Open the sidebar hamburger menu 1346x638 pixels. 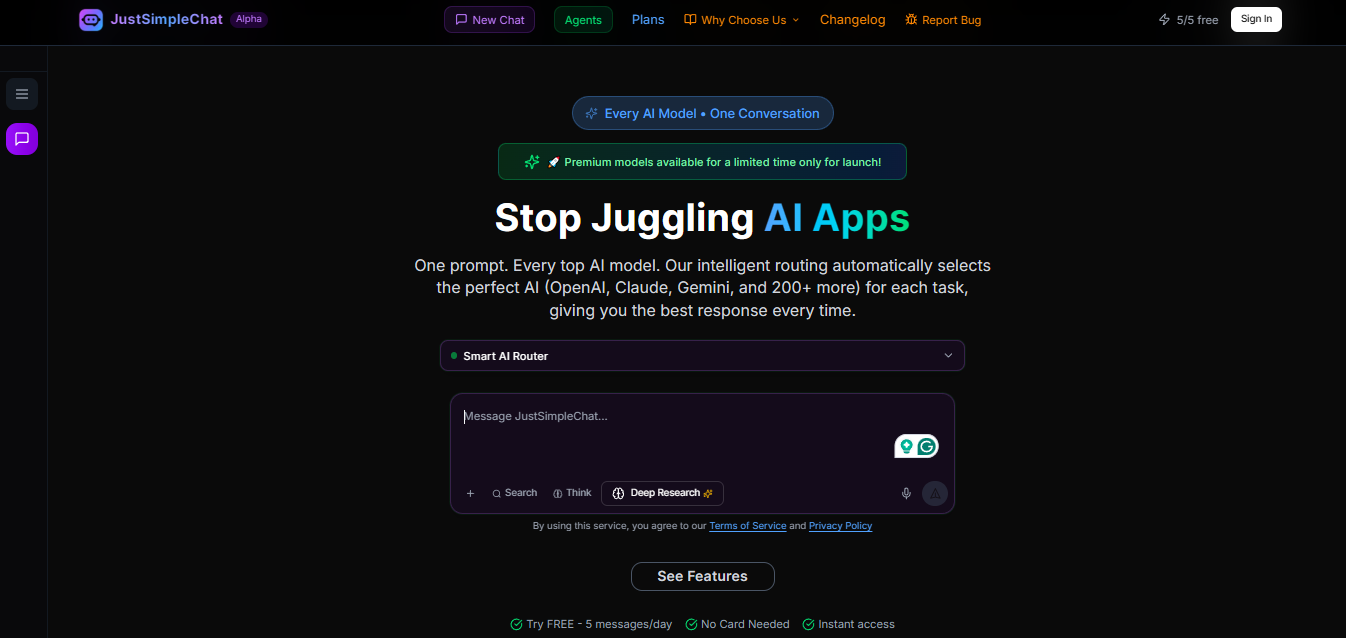22,94
